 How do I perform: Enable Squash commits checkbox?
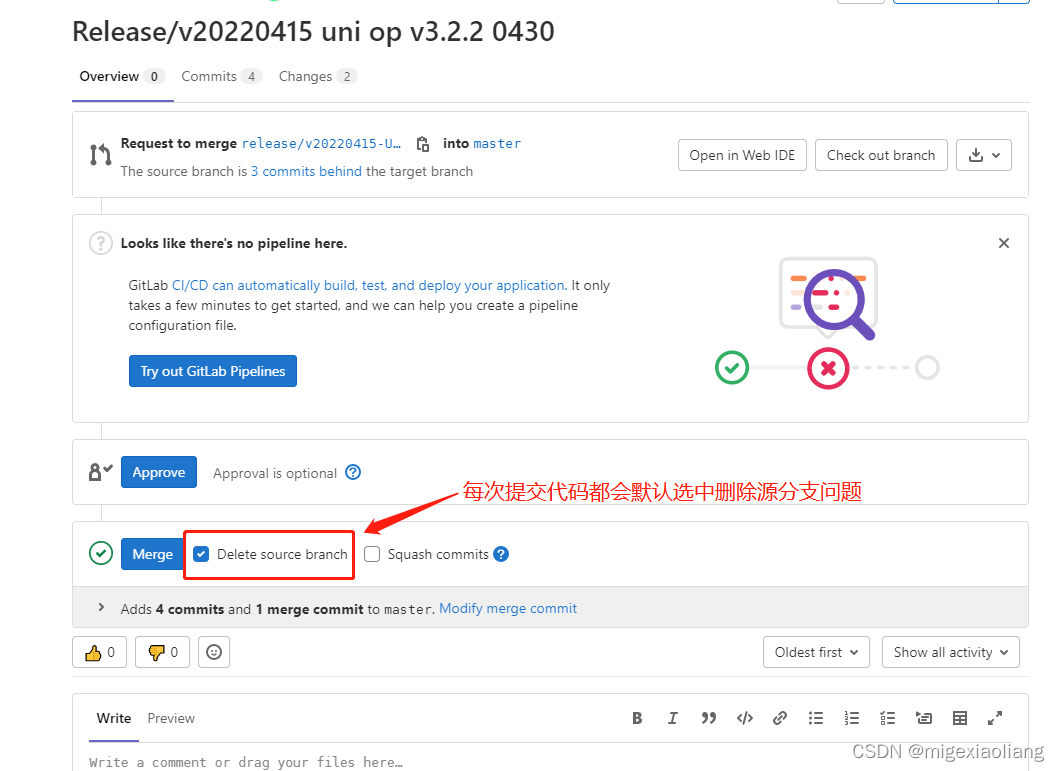tap(372, 554)
